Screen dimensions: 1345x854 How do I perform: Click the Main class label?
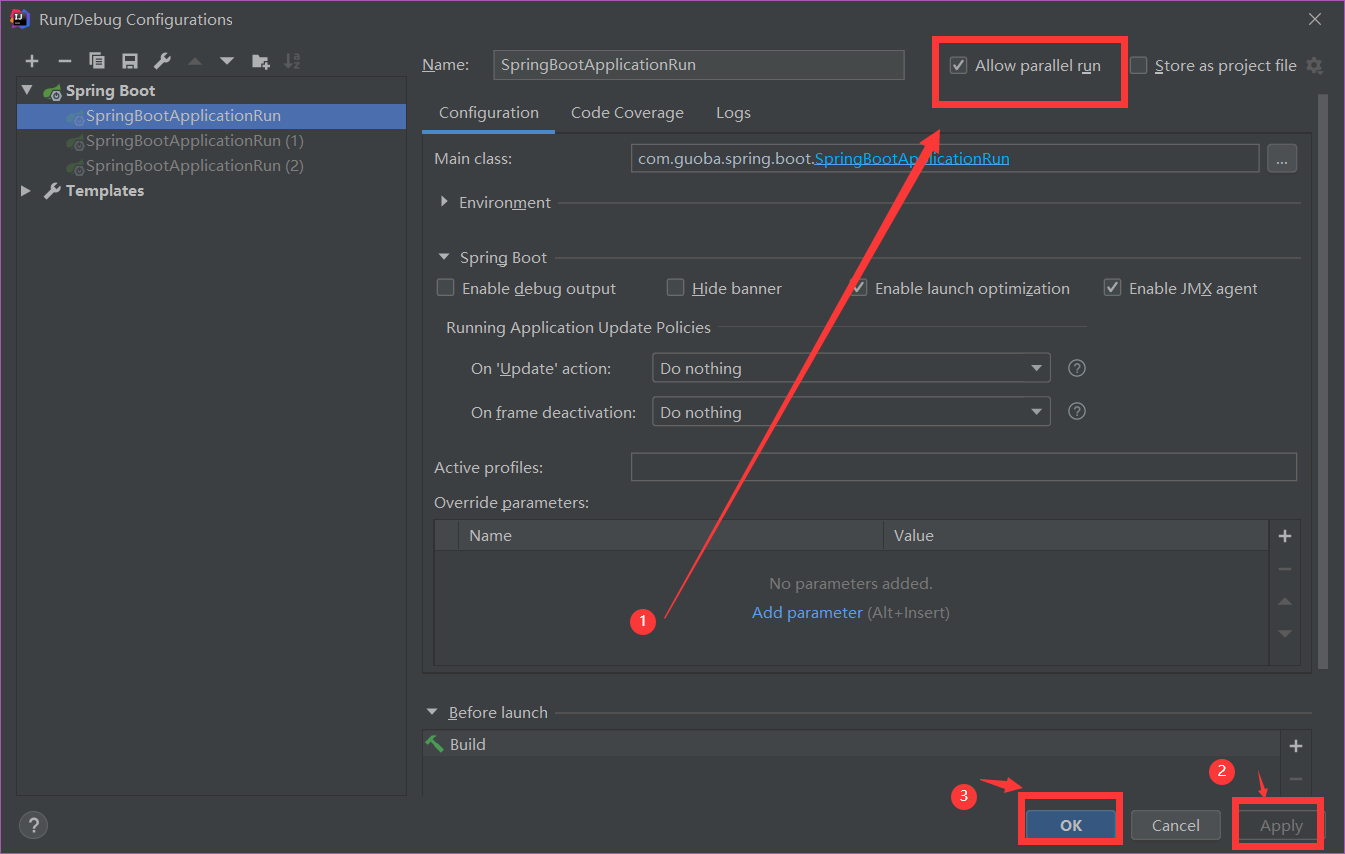click(473, 158)
